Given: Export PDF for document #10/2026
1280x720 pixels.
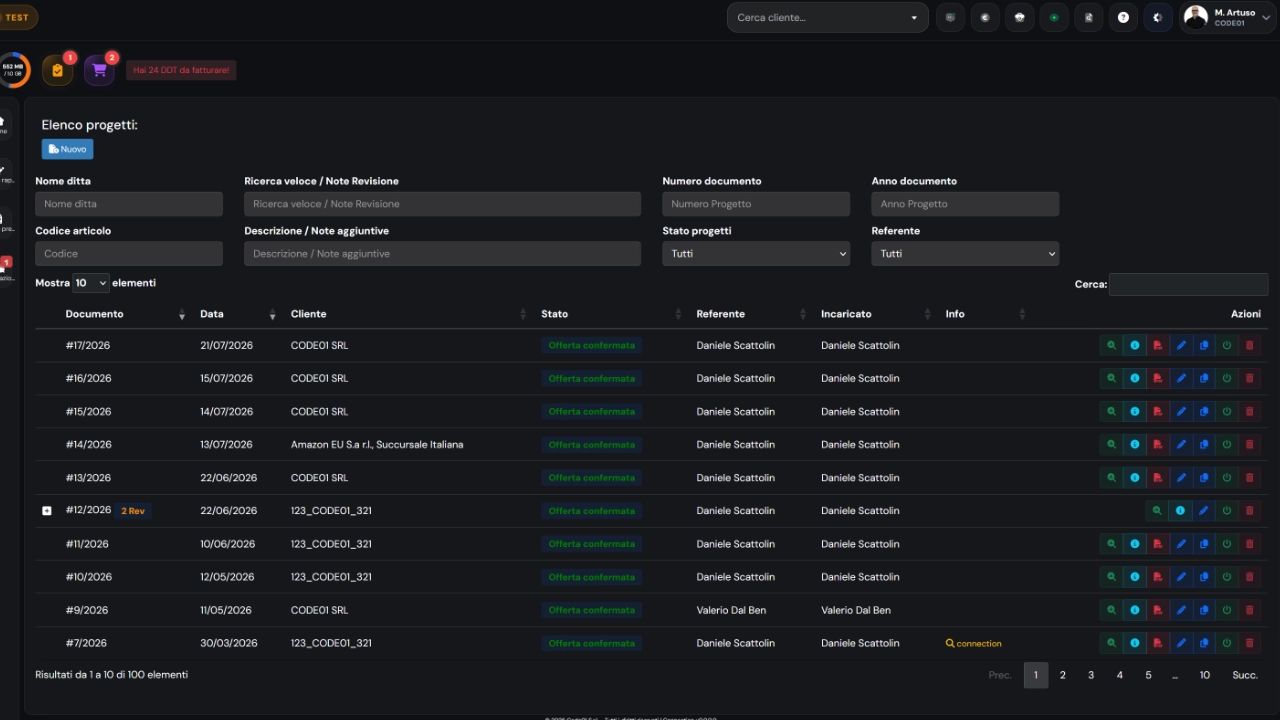Looking at the screenshot, I should point(1157,577).
